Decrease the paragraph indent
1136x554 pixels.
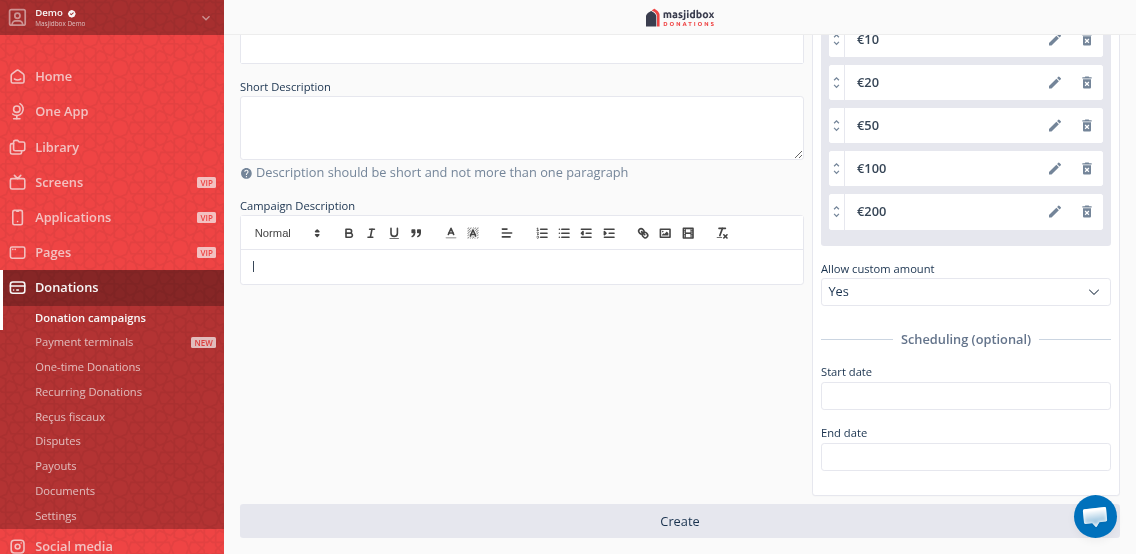pyautogui.click(x=586, y=233)
